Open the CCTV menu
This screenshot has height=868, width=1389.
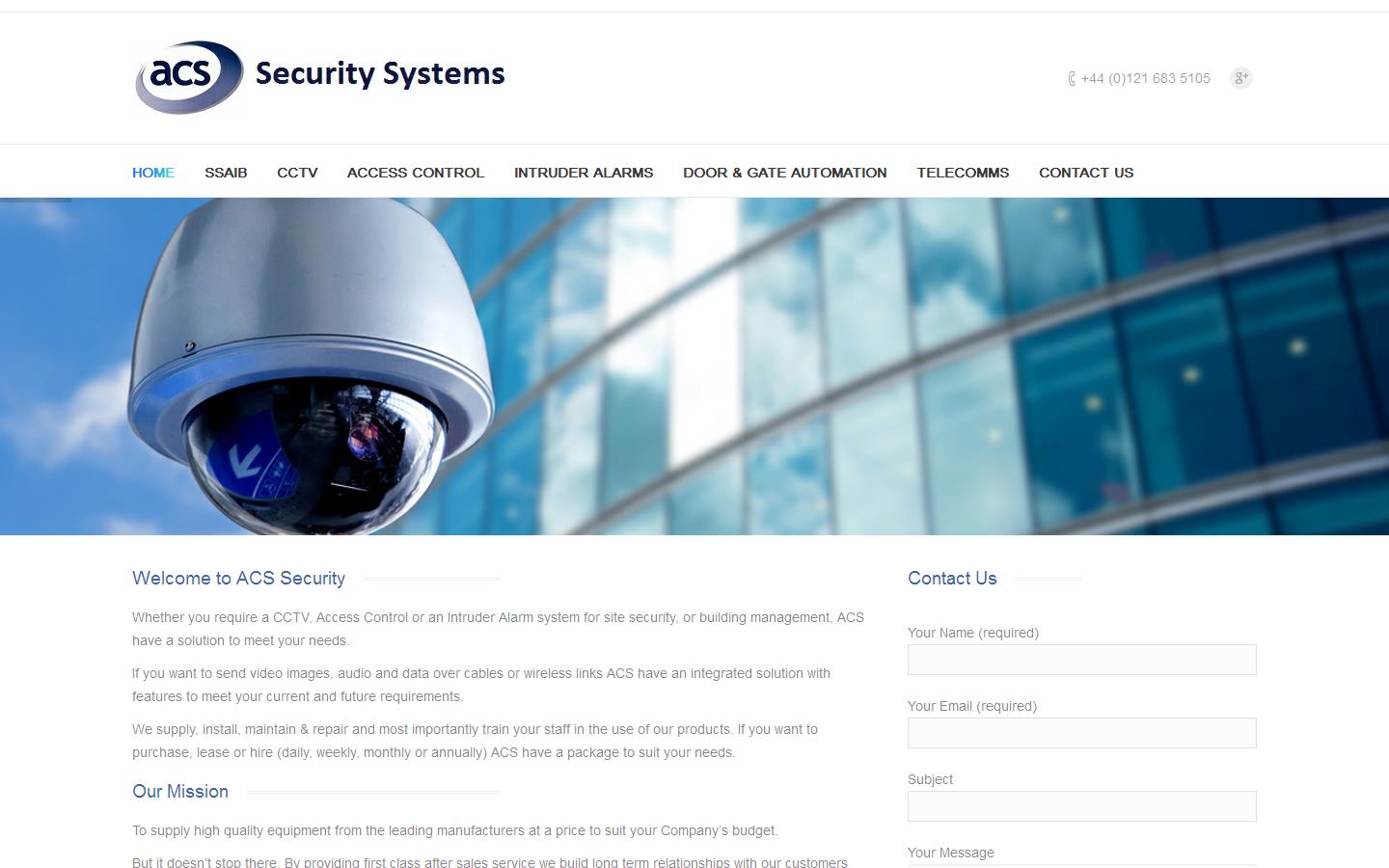[x=297, y=173]
